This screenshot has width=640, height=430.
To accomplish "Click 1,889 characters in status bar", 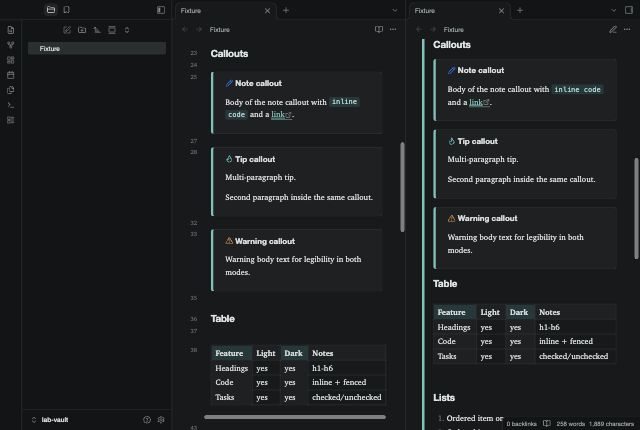I will (611, 424).
